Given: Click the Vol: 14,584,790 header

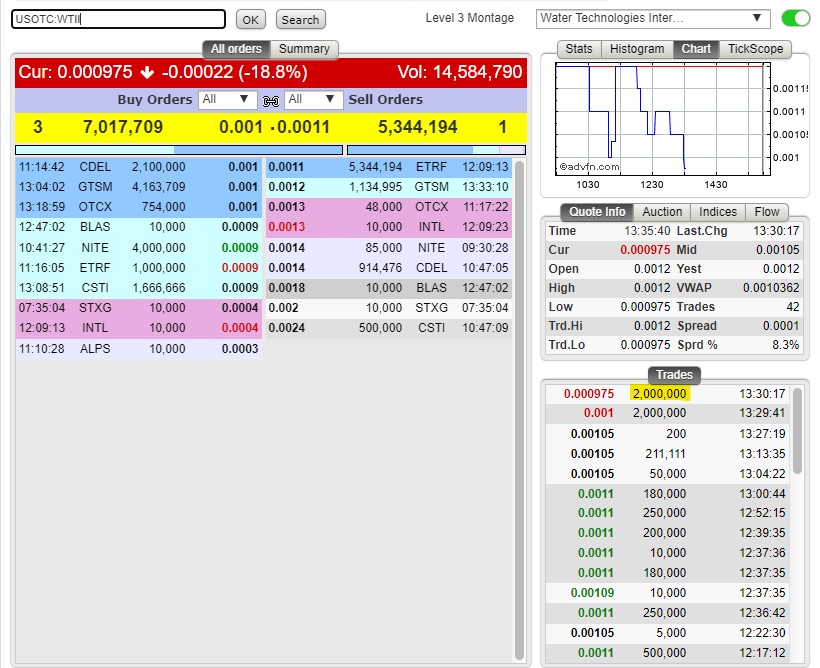Looking at the screenshot, I should (460, 72).
